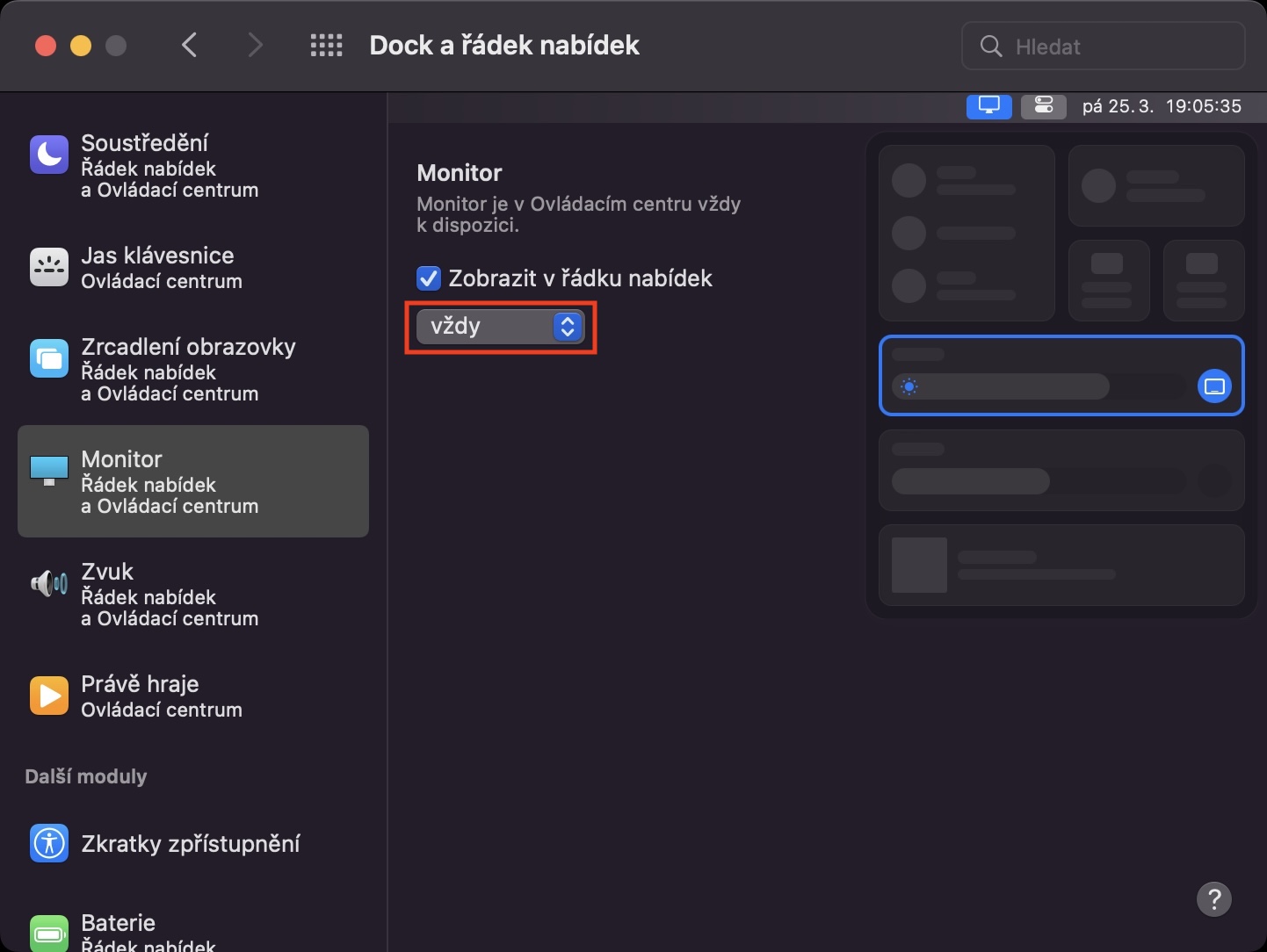The width and height of the screenshot is (1267, 952).
Task: Select the Jas klávesnice brightness icon
Action: (48, 267)
